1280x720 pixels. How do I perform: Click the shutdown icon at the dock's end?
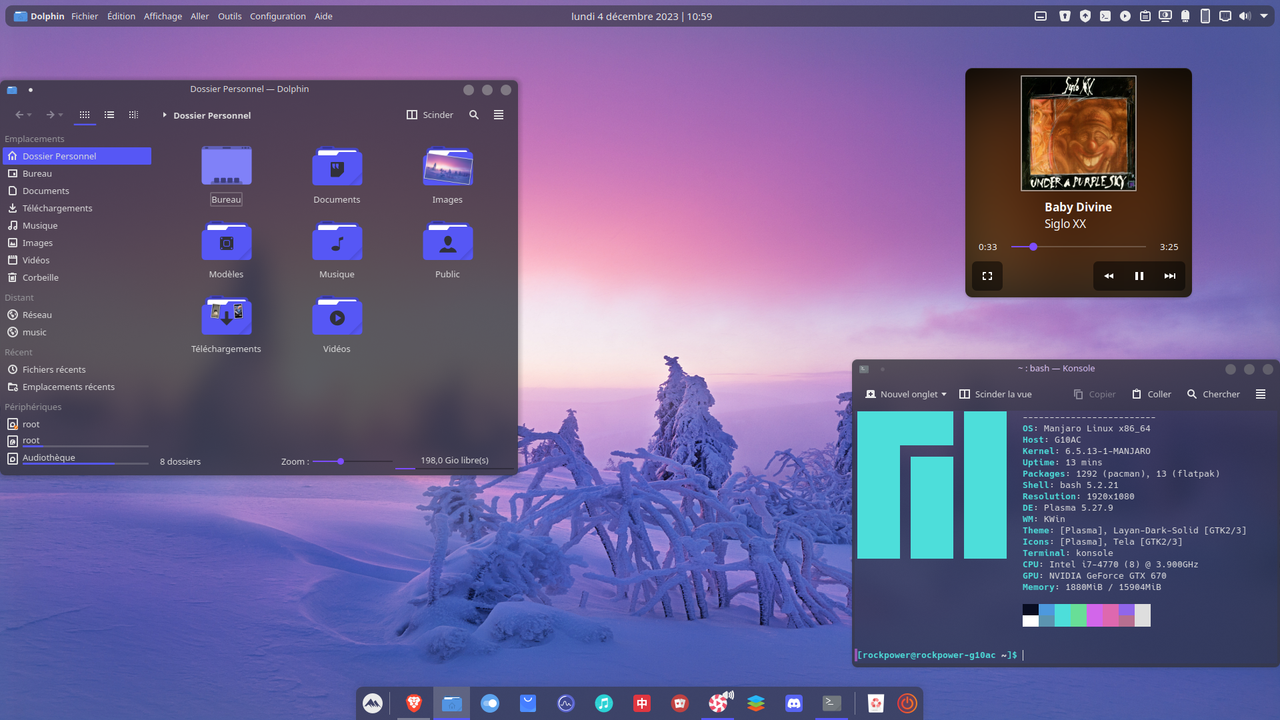(x=906, y=703)
